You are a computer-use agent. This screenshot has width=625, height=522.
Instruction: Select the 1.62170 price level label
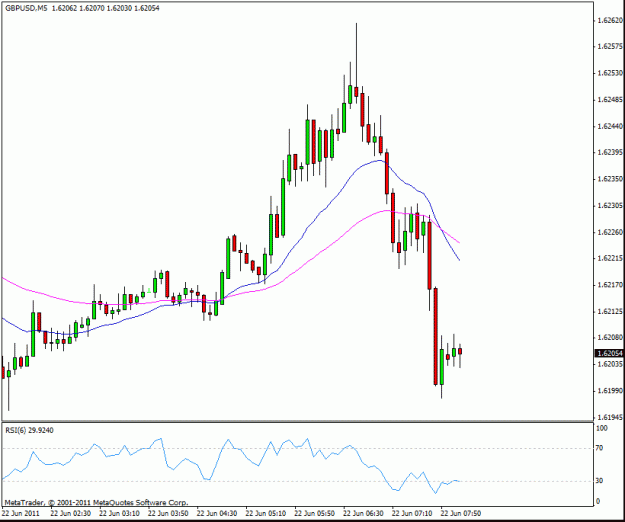pyautogui.click(x=610, y=285)
